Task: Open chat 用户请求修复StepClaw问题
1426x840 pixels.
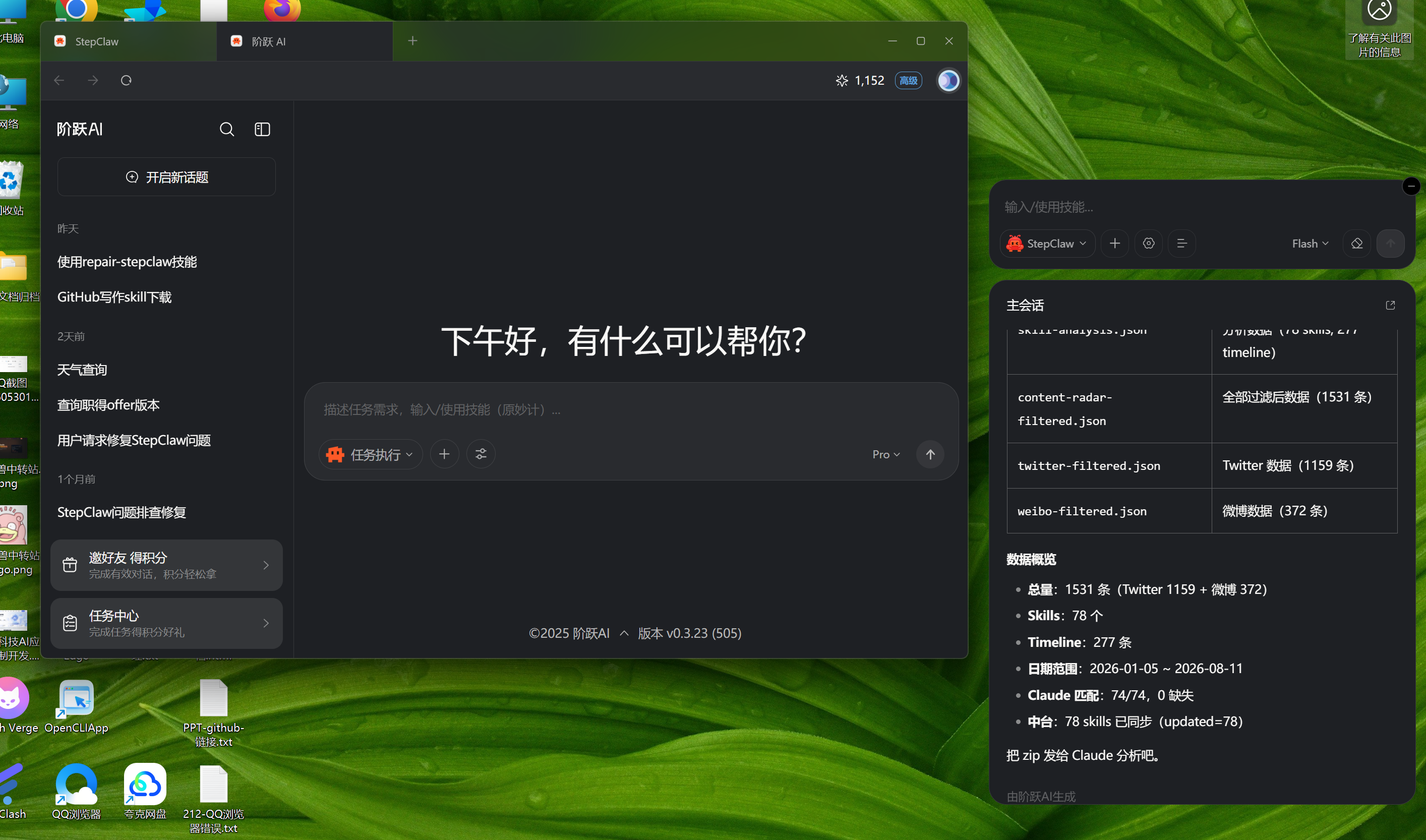Action: 134,440
